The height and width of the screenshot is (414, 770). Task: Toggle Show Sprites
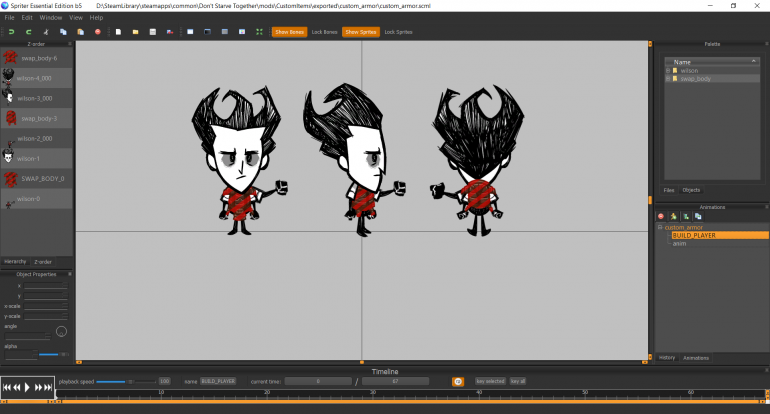[x=359, y=32]
